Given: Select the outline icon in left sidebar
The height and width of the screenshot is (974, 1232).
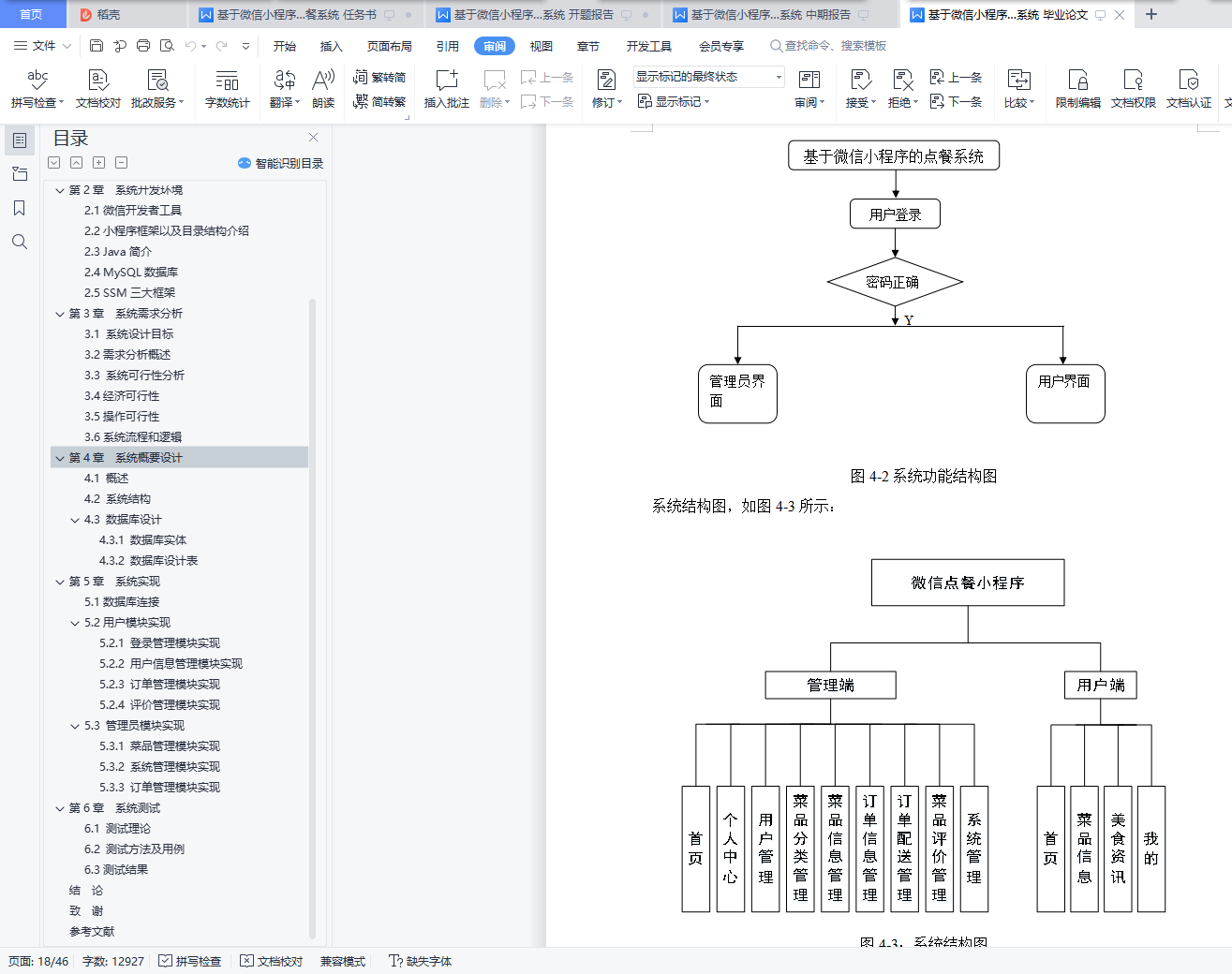Looking at the screenshot, I should coord(20,140).
